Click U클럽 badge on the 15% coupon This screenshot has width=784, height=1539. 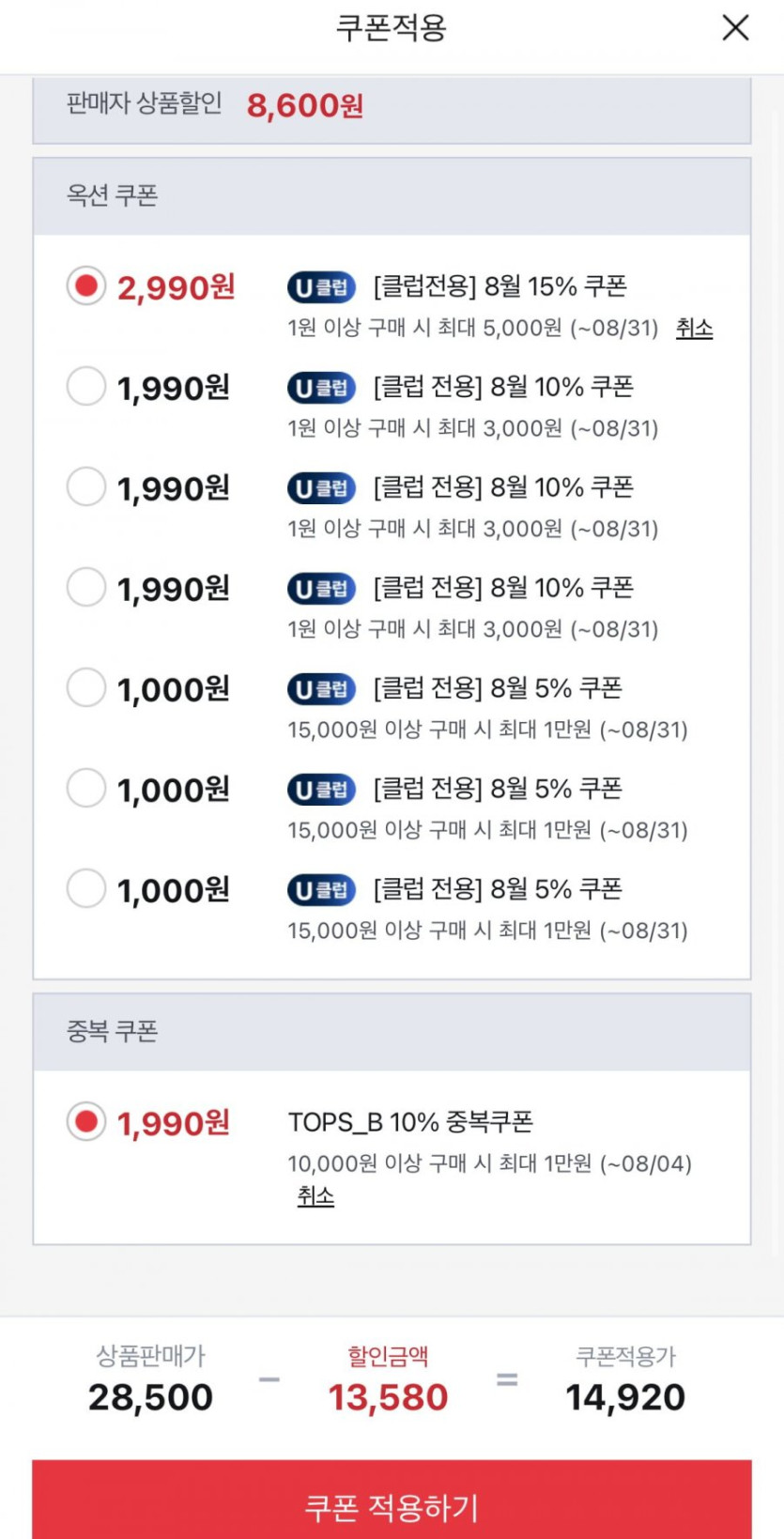(321, 287)
